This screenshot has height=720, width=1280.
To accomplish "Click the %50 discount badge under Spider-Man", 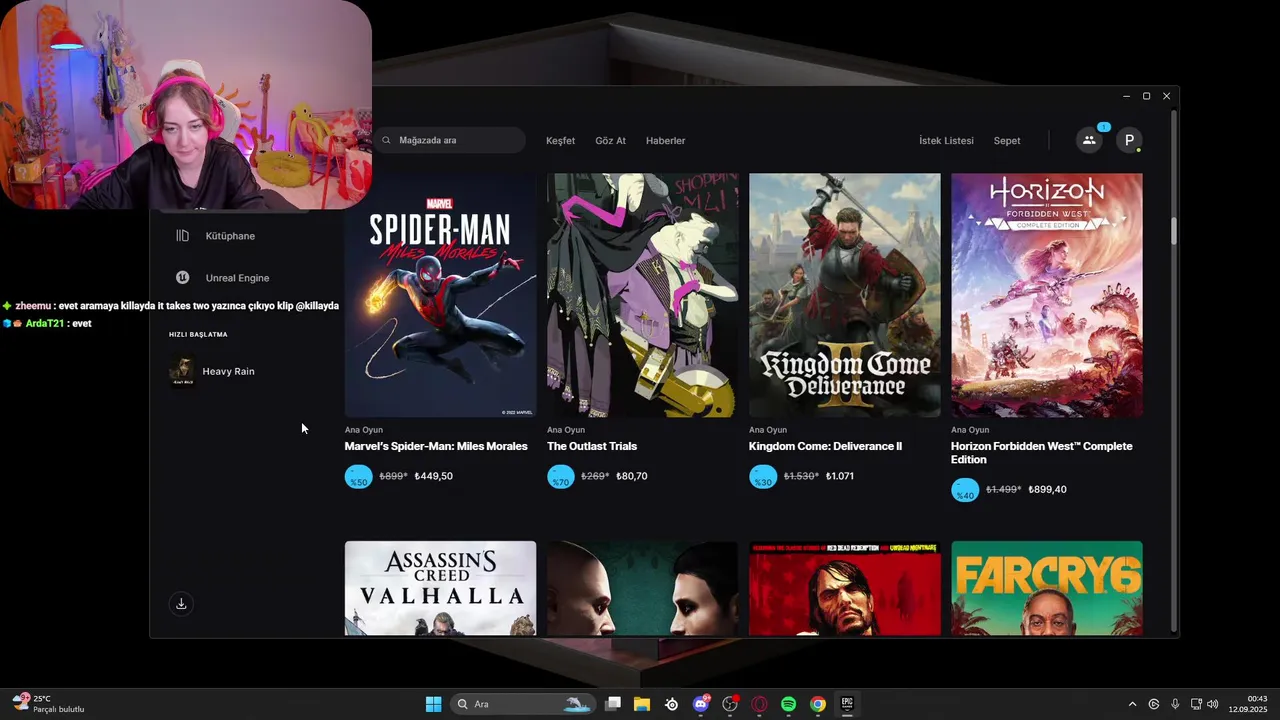I will (x=358, y=477).
